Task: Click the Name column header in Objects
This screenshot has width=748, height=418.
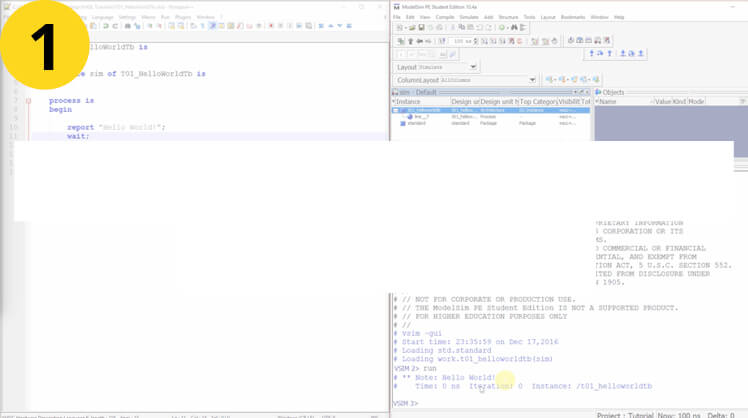Action: click(x=623, y=102)
